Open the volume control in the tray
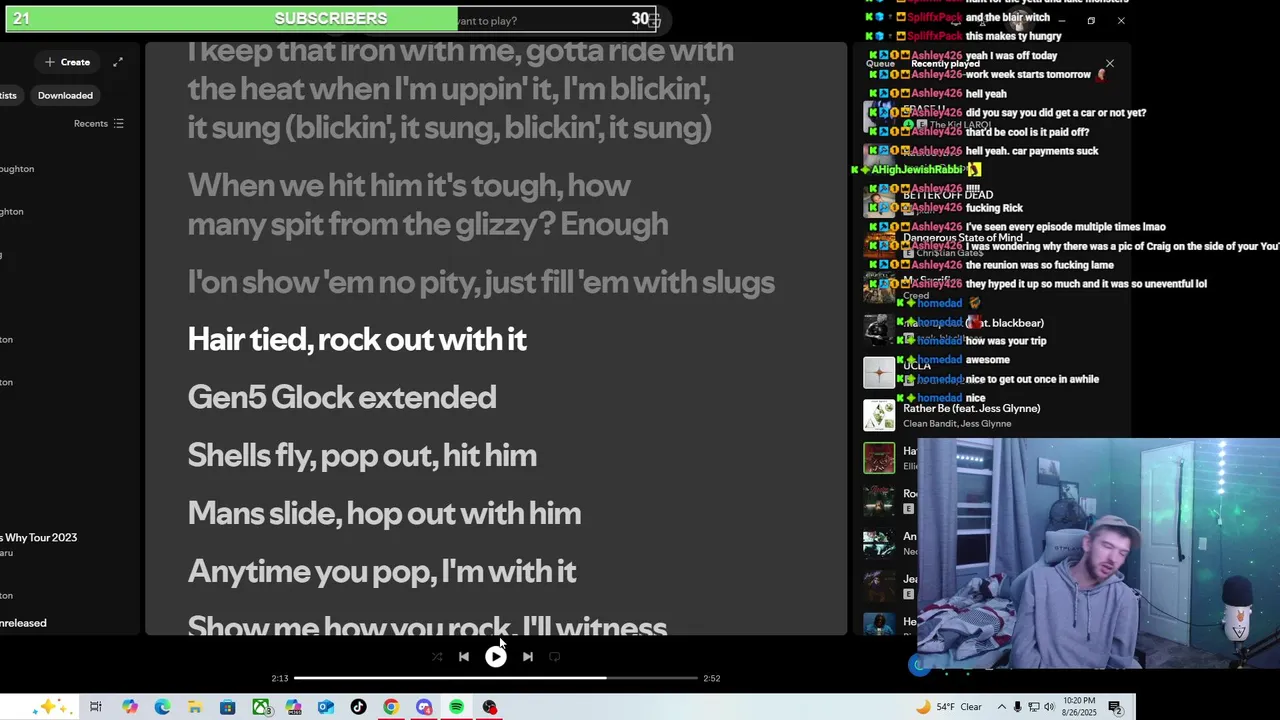Image resolution: width=1280 pixels, height=720 pixels. click(x=1049, y=707)
